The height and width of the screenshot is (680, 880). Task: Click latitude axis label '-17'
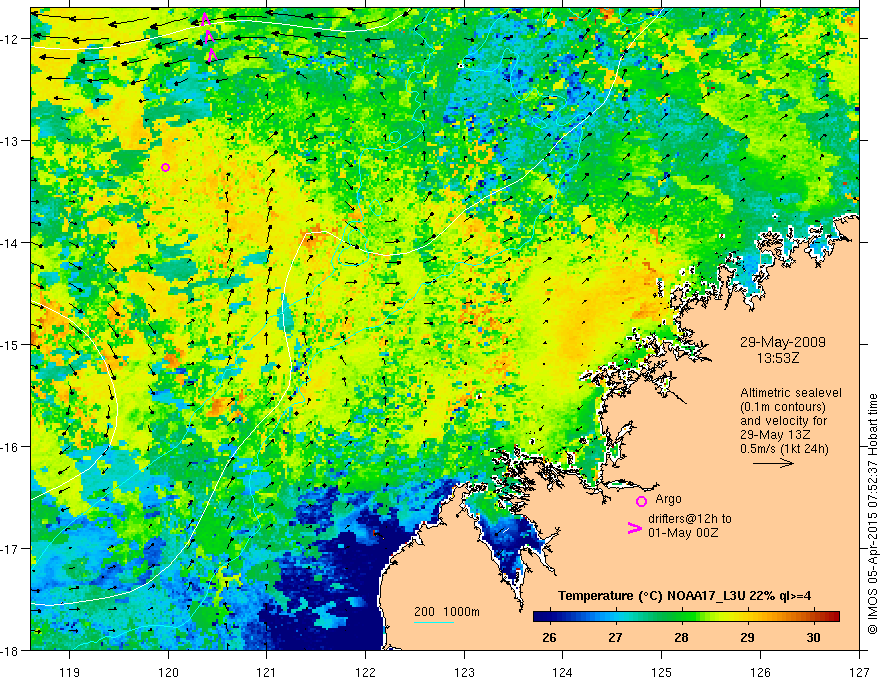tap(10, 549)
